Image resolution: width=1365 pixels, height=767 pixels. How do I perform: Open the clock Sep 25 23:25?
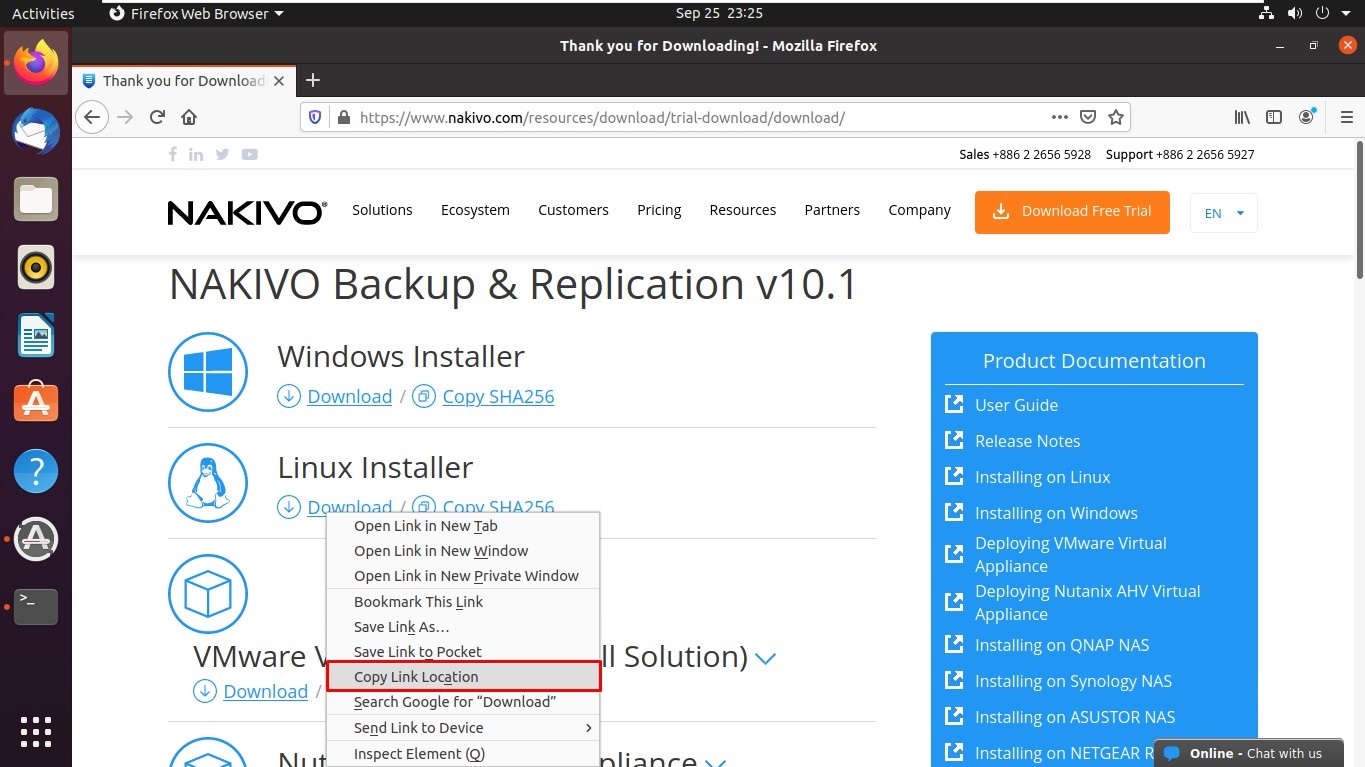coord(719,13)
